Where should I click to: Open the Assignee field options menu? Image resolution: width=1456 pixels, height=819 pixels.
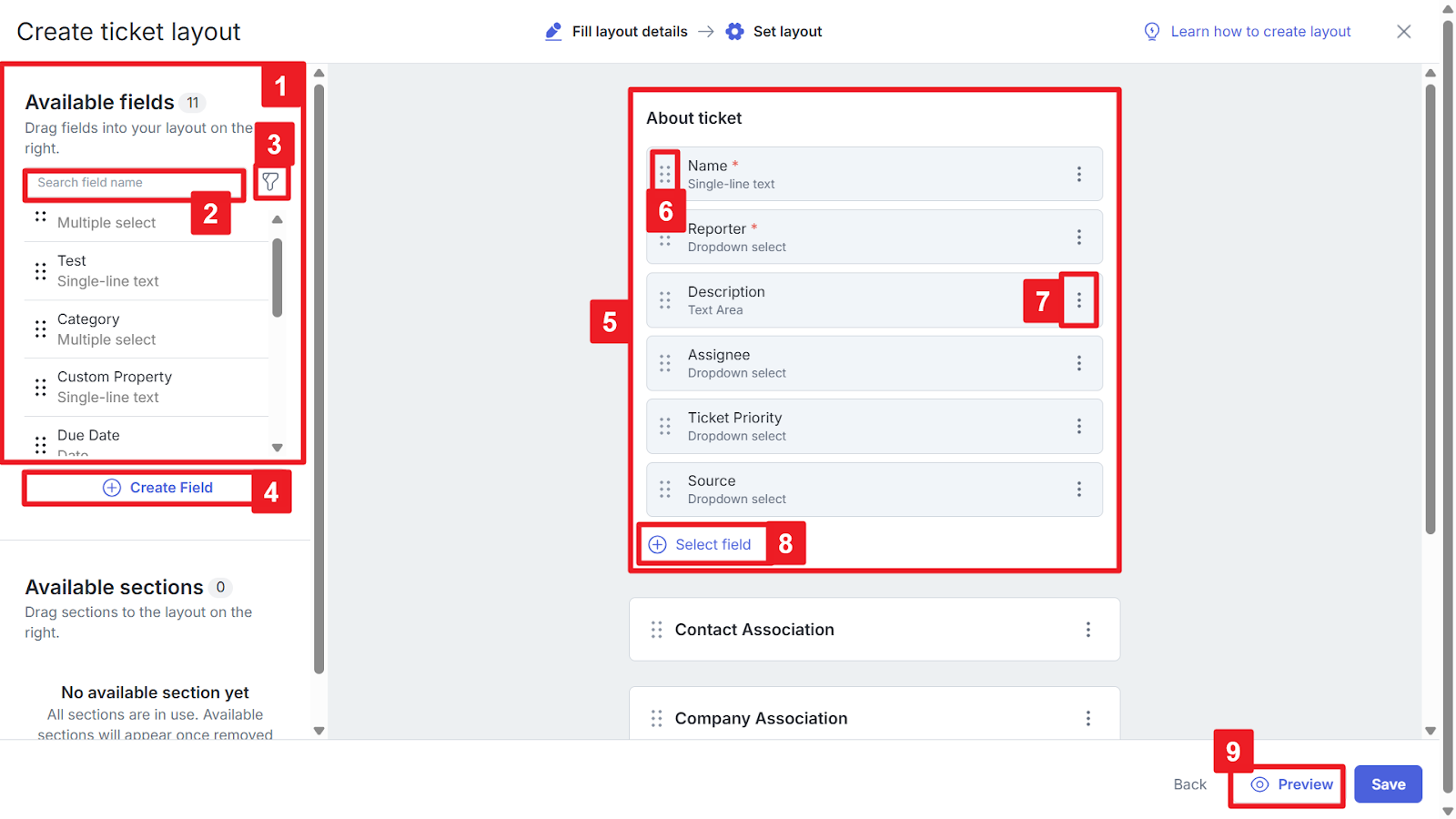[1079, 363]
